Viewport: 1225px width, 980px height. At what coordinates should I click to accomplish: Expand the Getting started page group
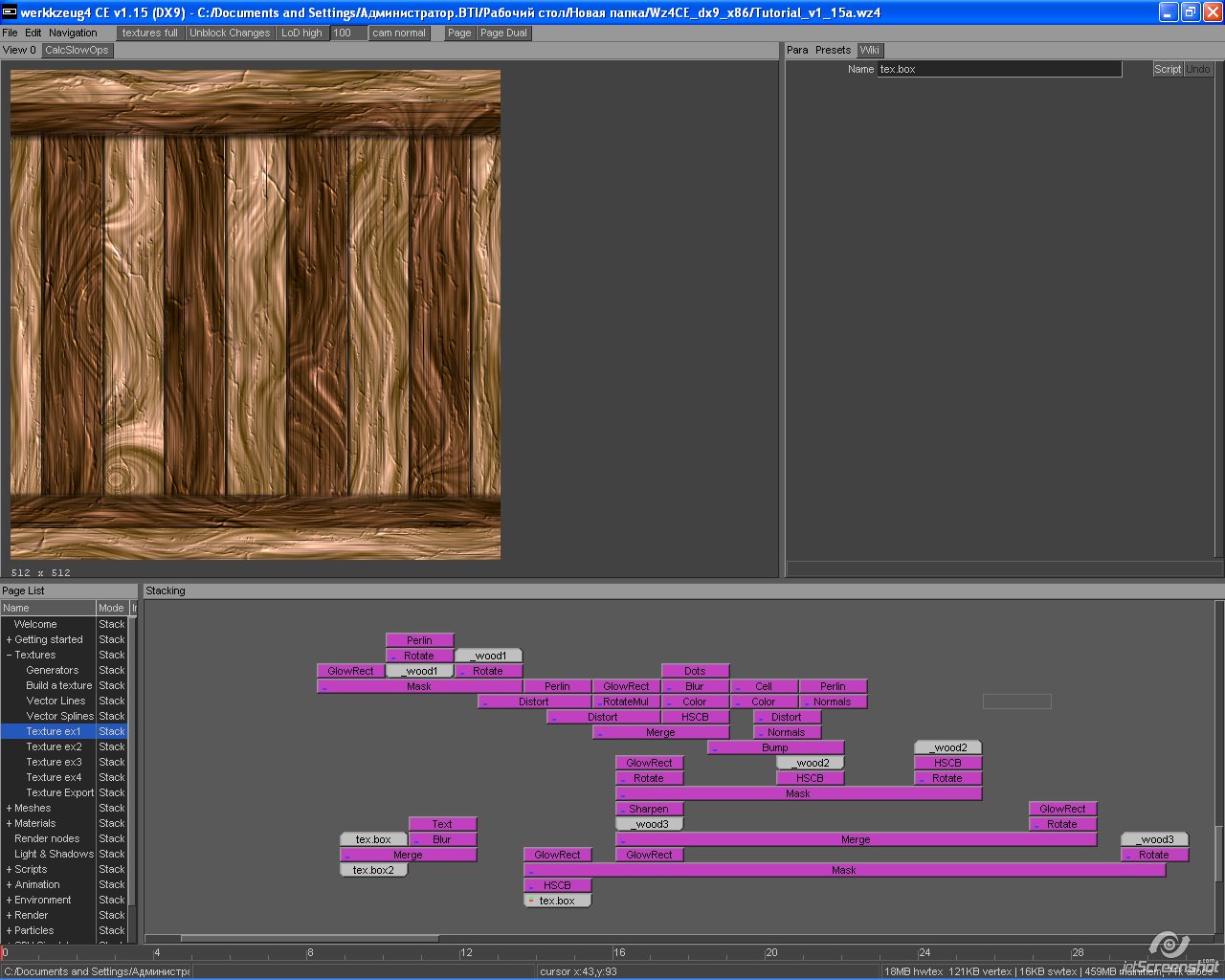9,639
